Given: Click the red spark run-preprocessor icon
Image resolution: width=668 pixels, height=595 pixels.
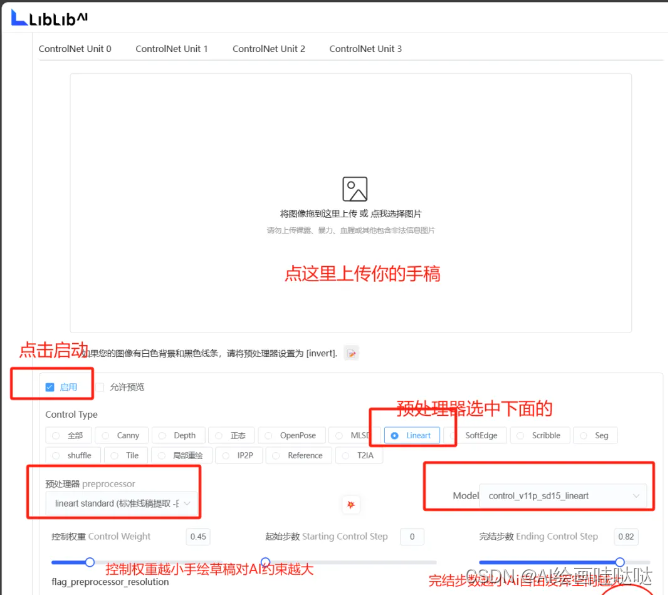Looking at the screenshot, I should pyautogui.click(x=351, y=505).
